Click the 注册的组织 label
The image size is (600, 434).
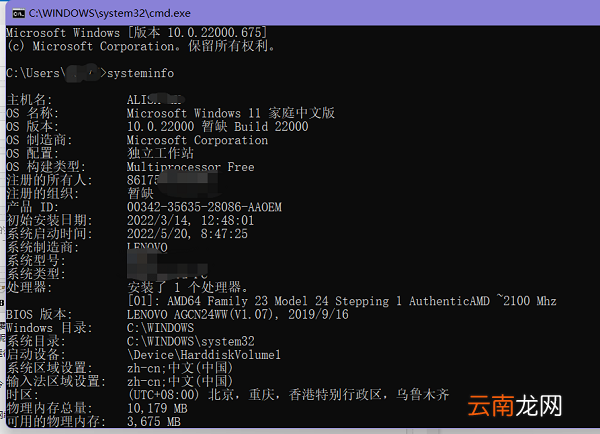42,194
